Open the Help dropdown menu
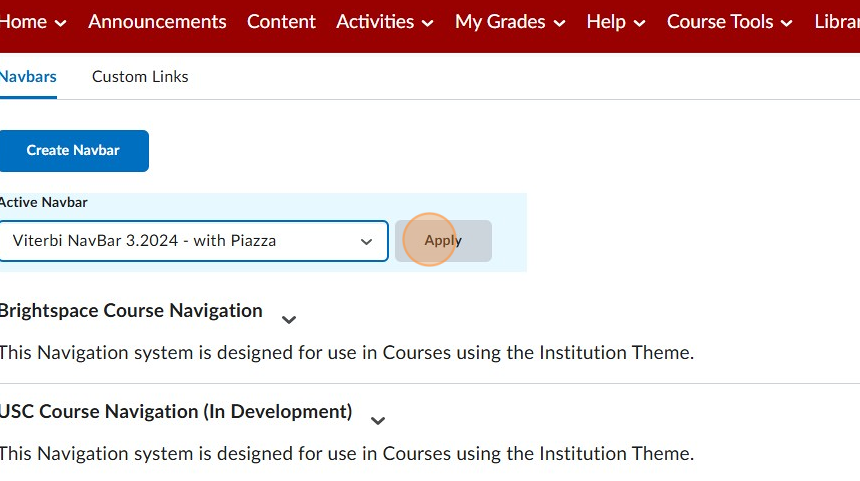Viewport: 860px width, 481px height. (615, 21)
